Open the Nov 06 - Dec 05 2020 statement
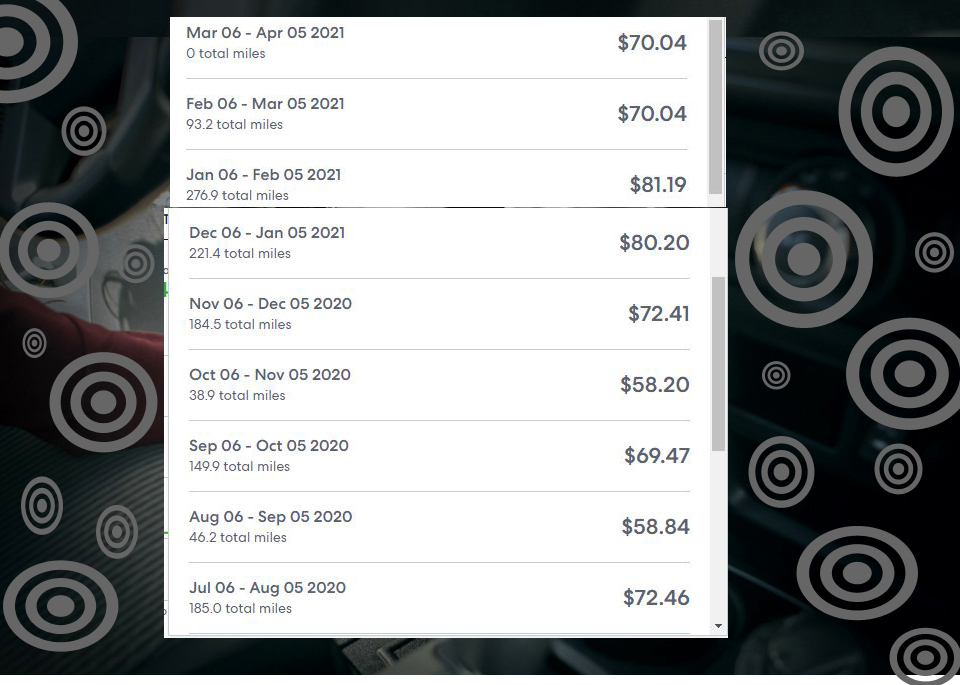 pos(439,314)
